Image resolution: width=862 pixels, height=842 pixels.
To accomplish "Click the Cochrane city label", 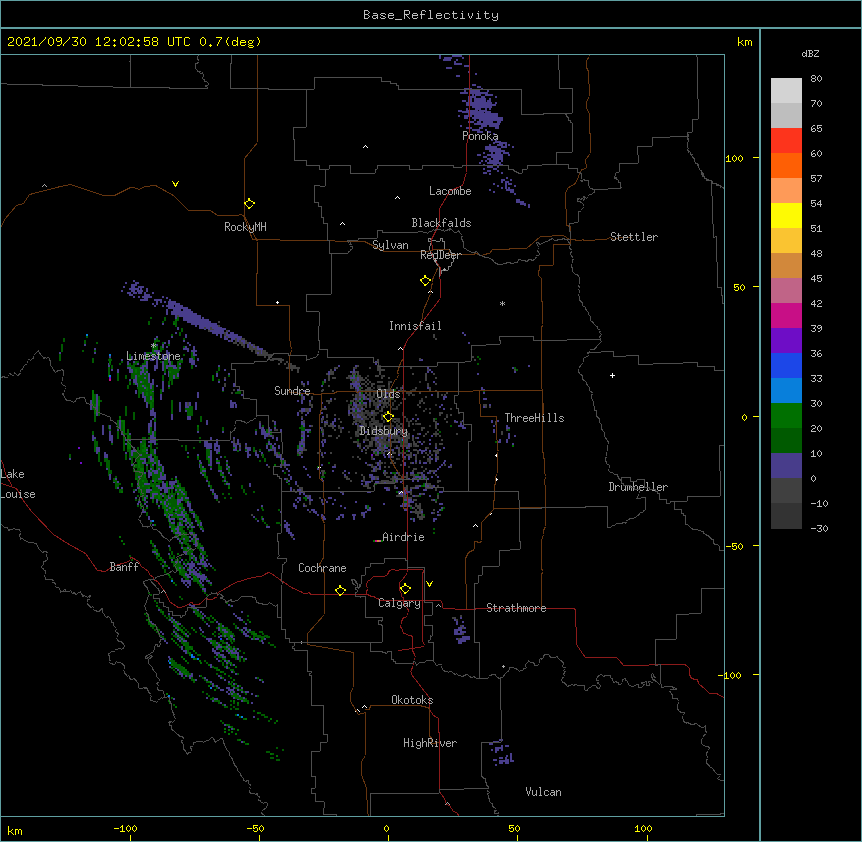I will [322, 568].
